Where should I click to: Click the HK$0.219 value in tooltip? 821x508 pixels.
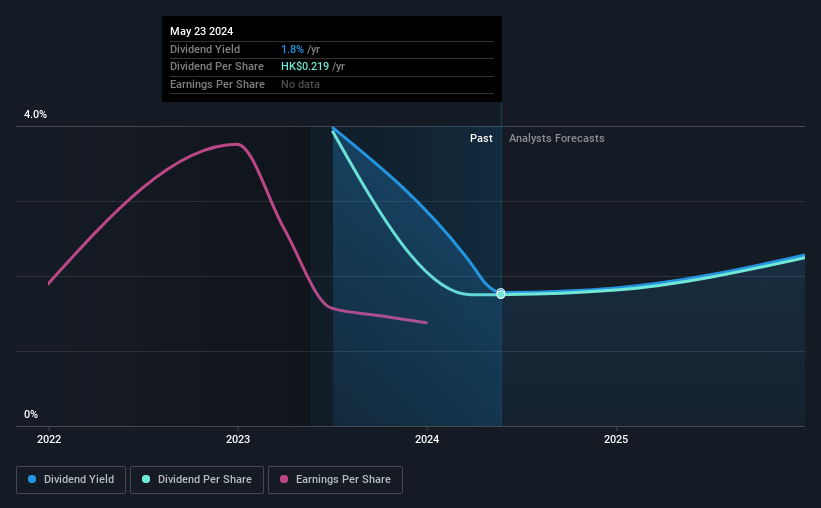(305, 67)
